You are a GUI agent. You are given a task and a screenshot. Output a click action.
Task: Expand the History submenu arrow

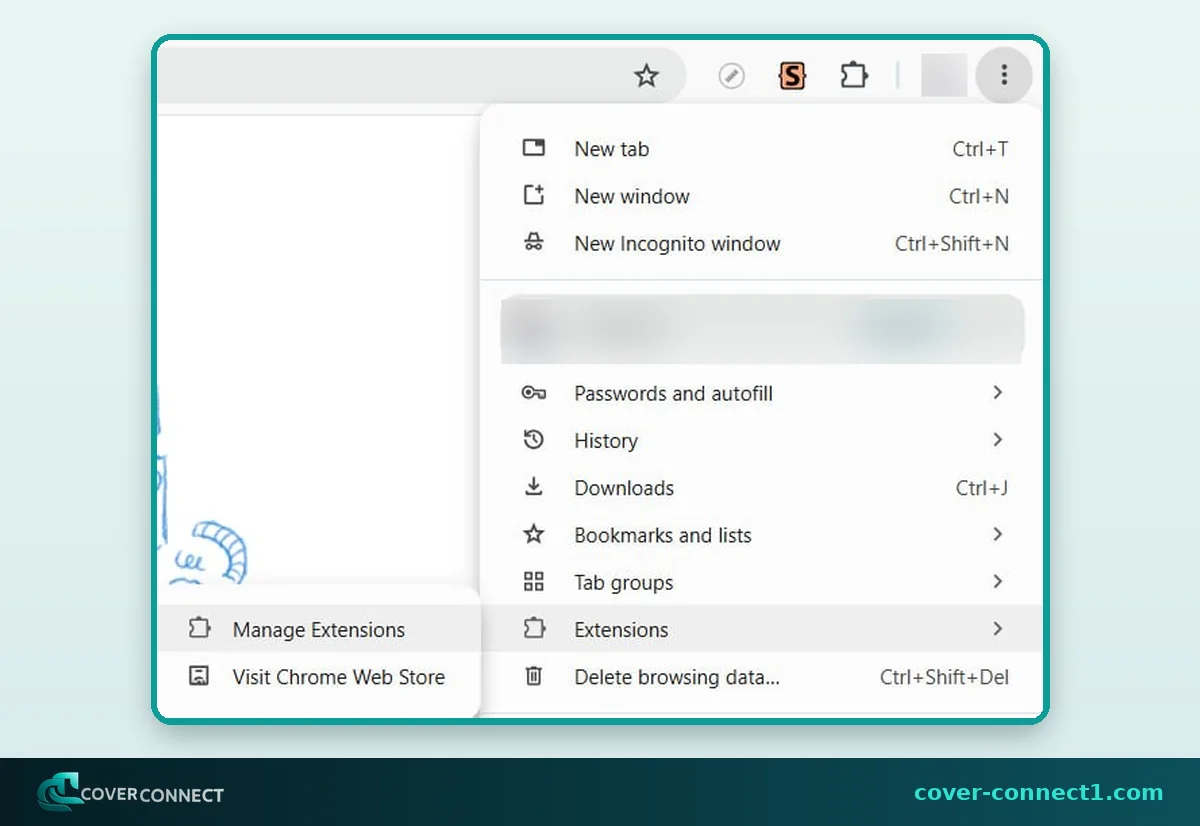997,440
